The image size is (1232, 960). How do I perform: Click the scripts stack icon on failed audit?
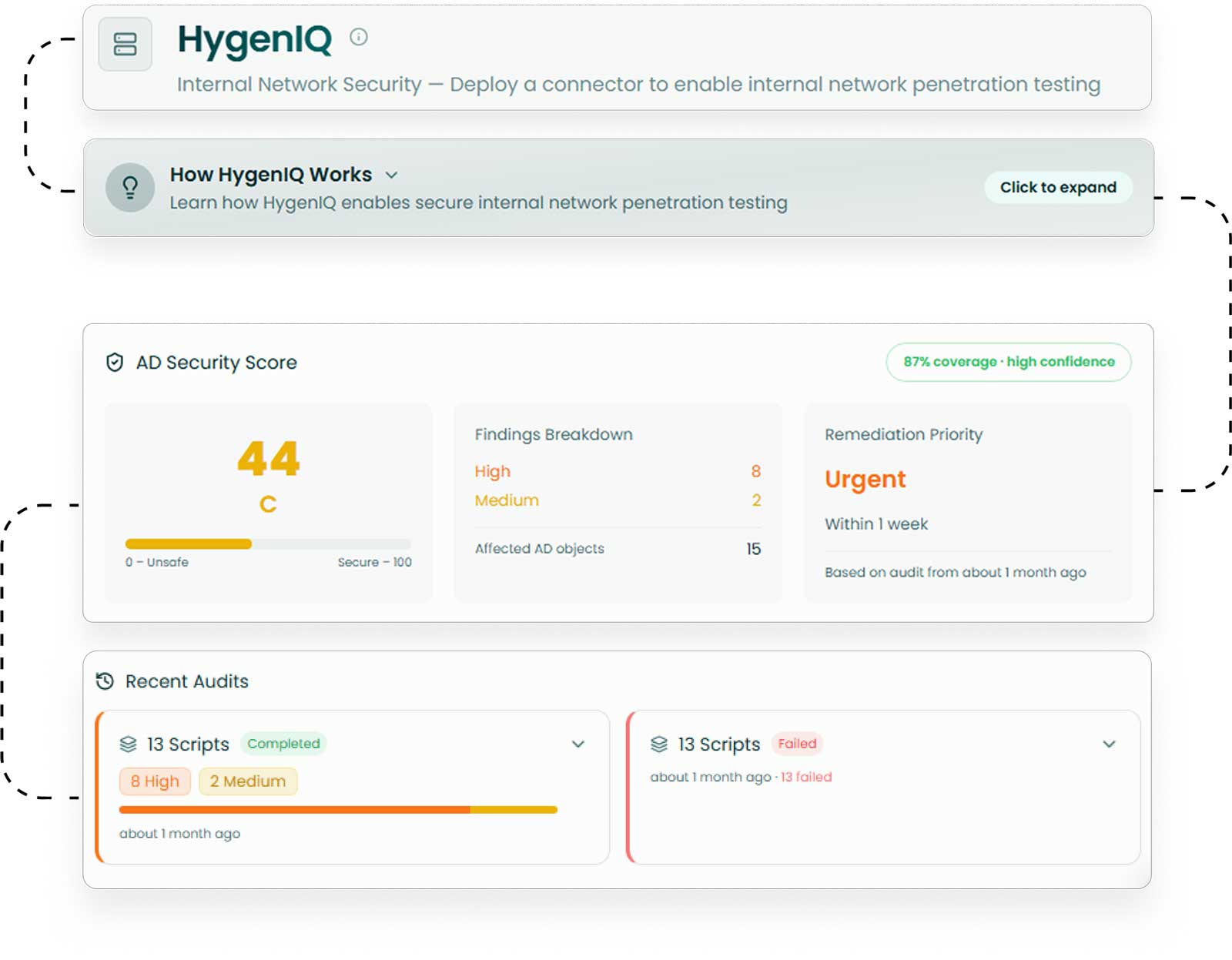pyautogui.click(x=658, y=744)
